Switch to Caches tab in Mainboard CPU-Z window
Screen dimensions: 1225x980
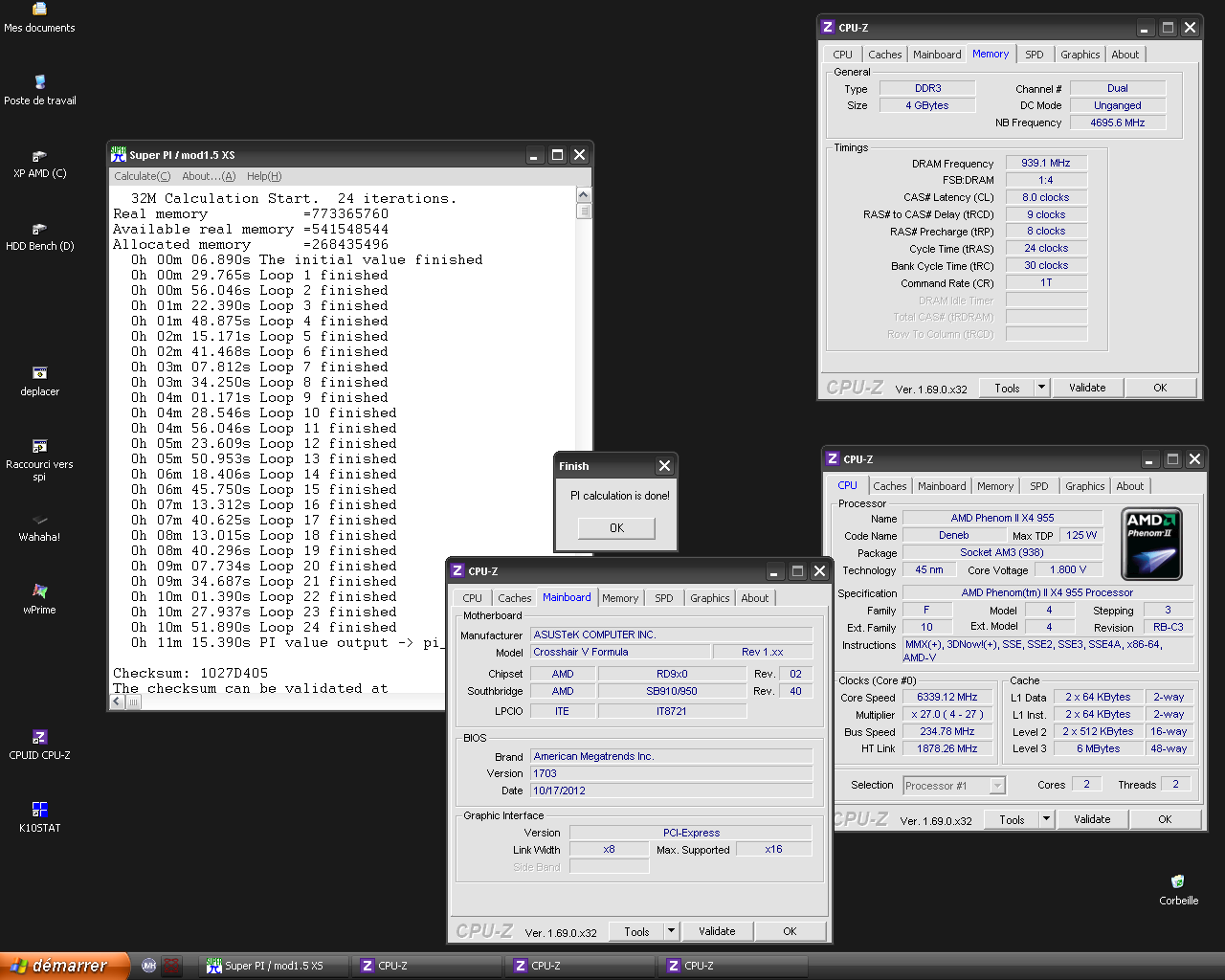pyautogui.click(x=514, y=598)
